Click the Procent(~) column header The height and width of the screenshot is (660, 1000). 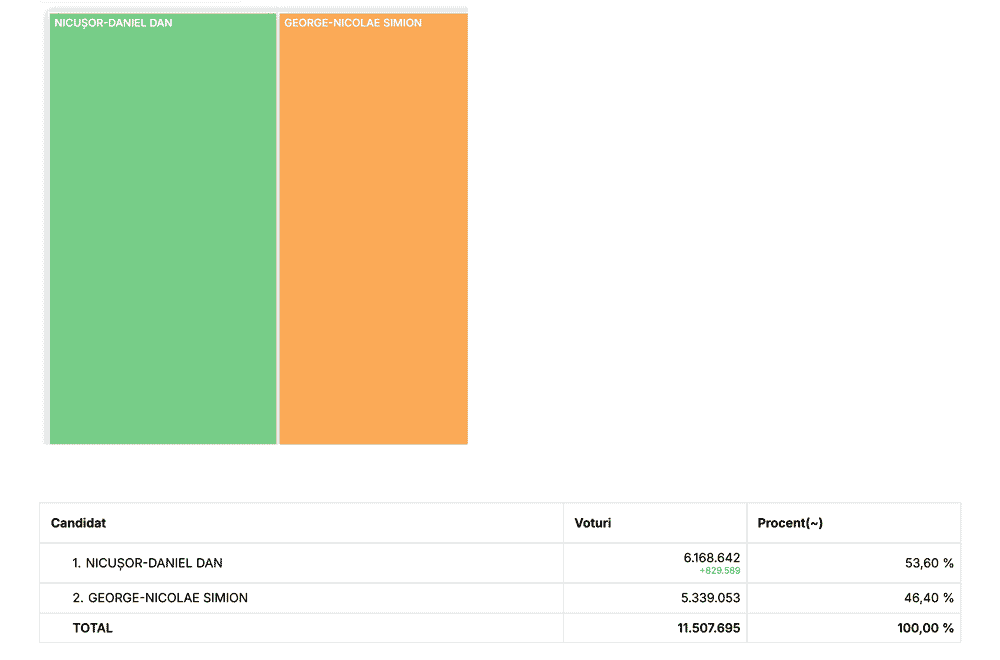click(790, 523)
